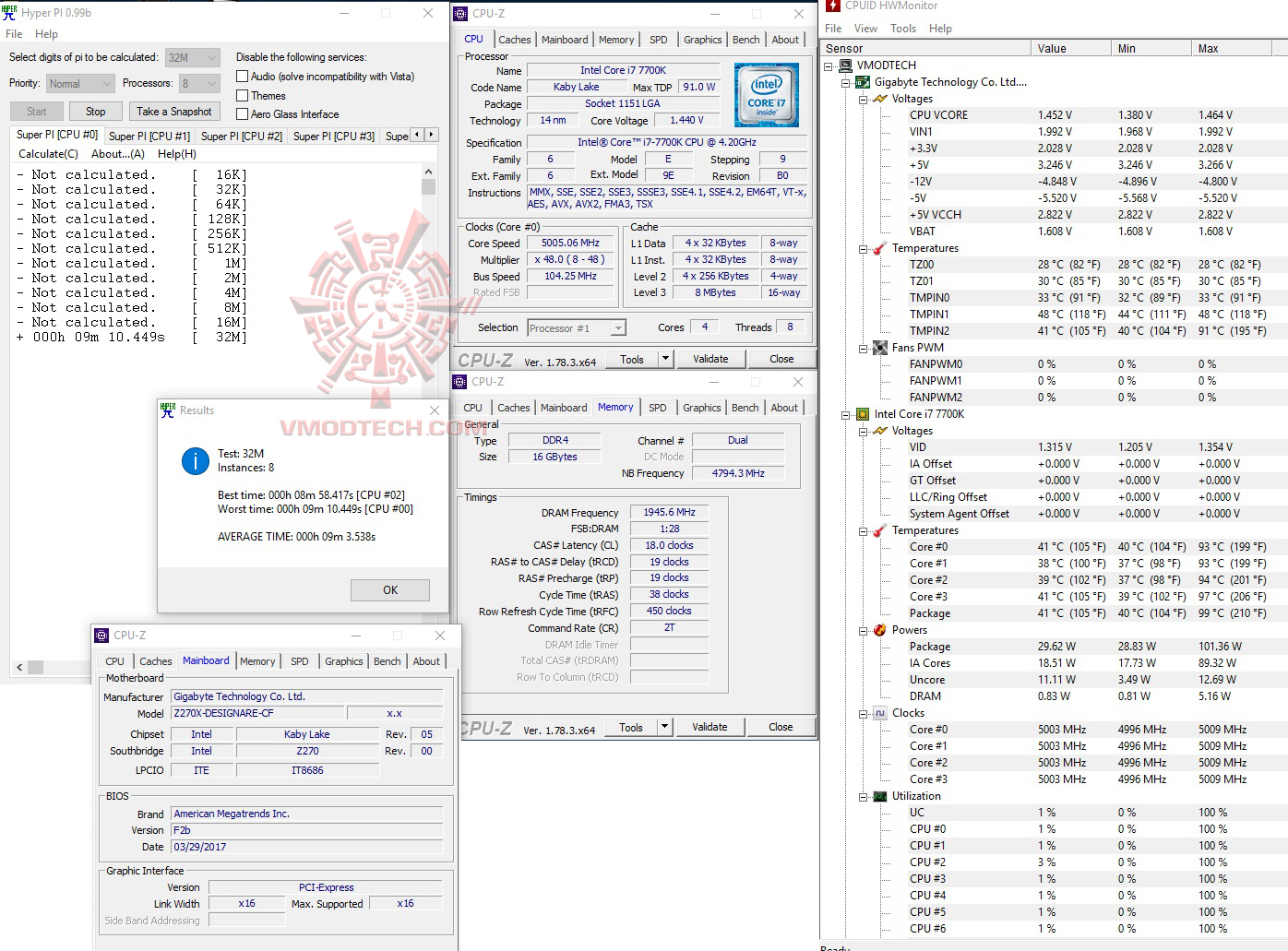Collapse the Fans PWM tree node
1288x951 pixels.
[864, 348]
